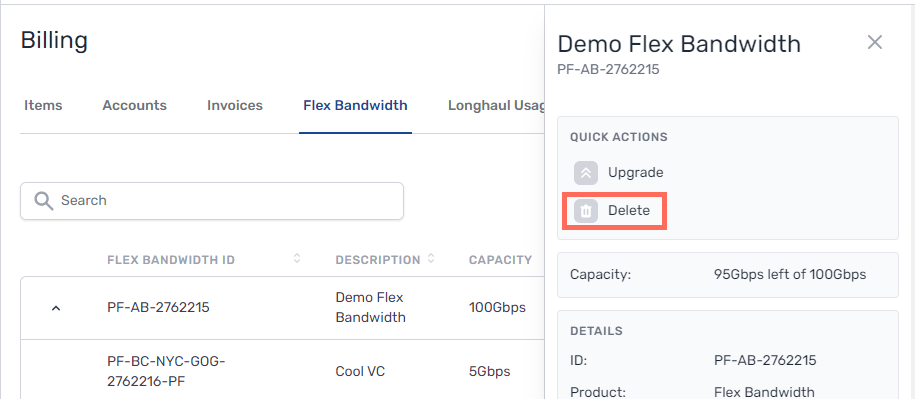The height and width of the screenshot is (399, 915).
Task: Click the DESCRIPTION column header
Action: click(378, 260)
